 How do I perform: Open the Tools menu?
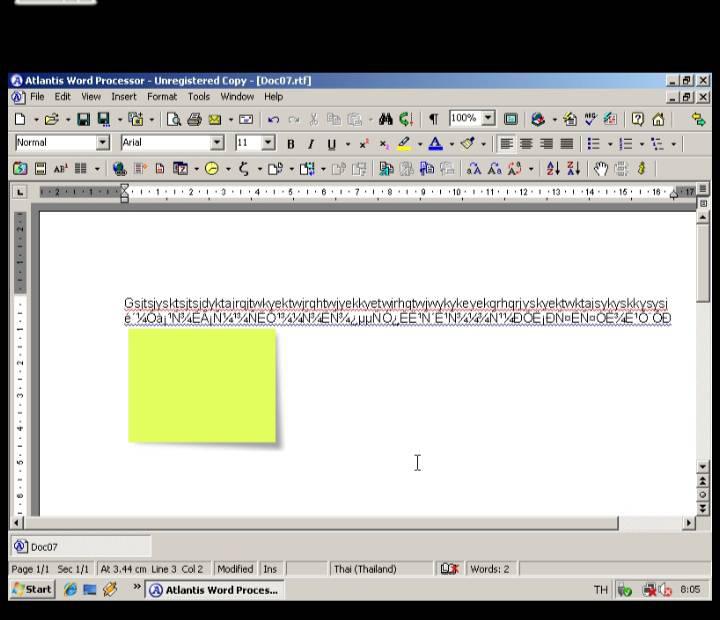pos(199,97)
